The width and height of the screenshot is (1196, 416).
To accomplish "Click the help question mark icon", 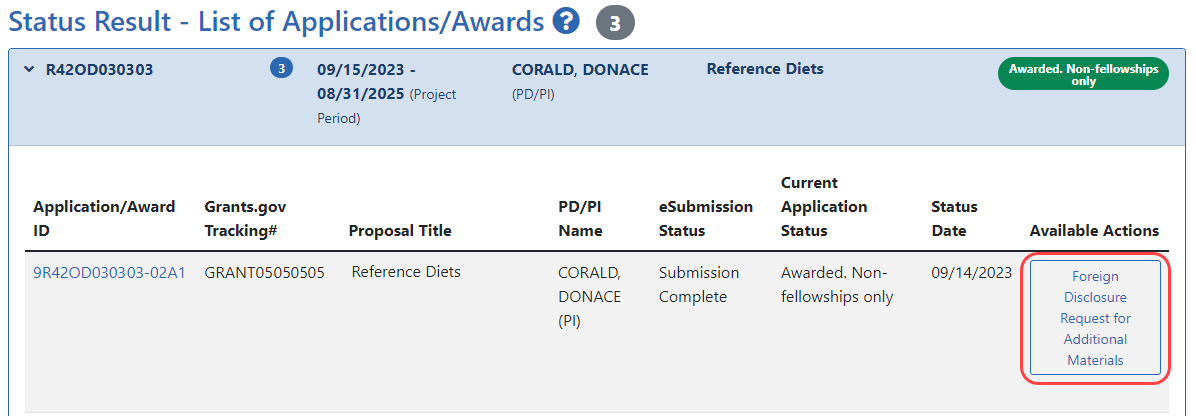I will click(x=568, y=20).
